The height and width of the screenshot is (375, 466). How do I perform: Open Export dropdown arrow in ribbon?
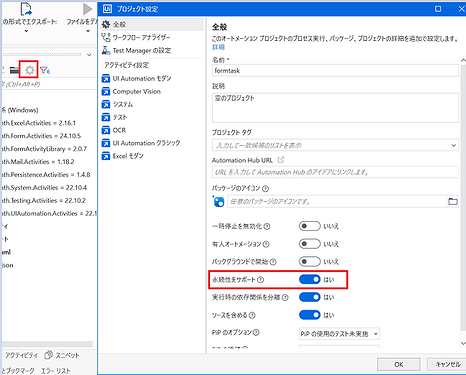pyautogui.click(x=26, y=31)
